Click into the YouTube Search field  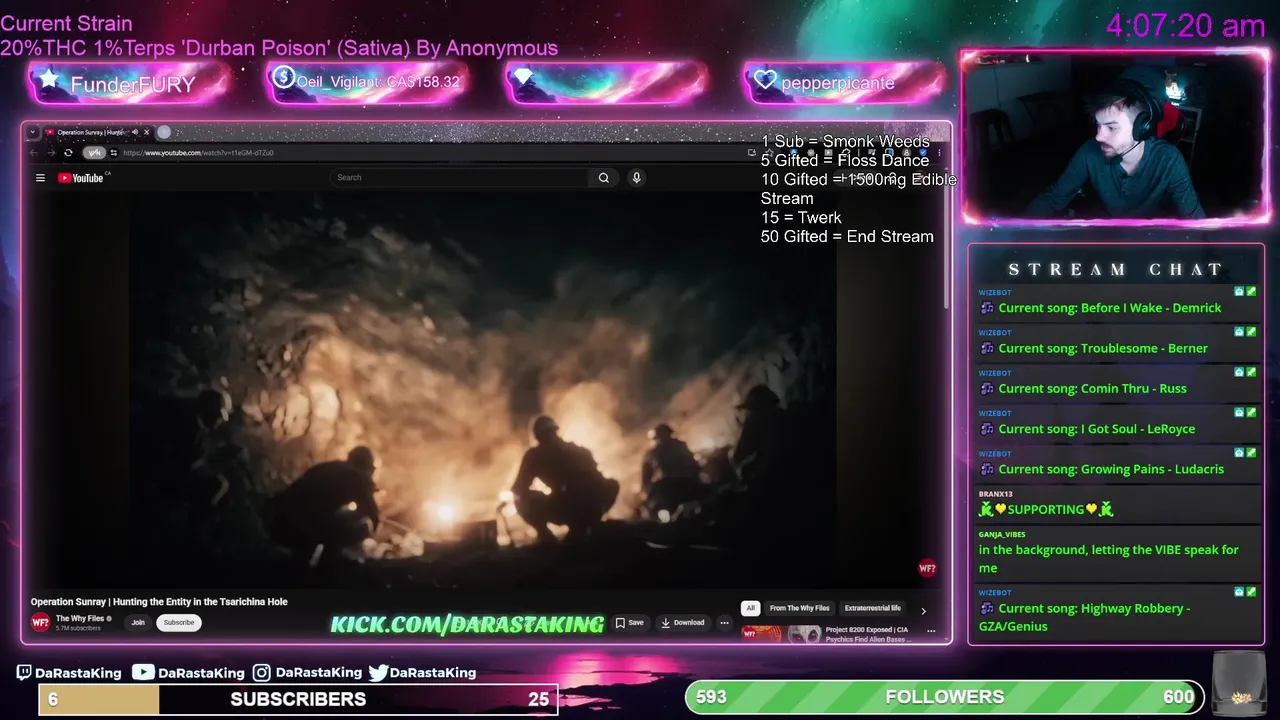click(x=460, y=177)
